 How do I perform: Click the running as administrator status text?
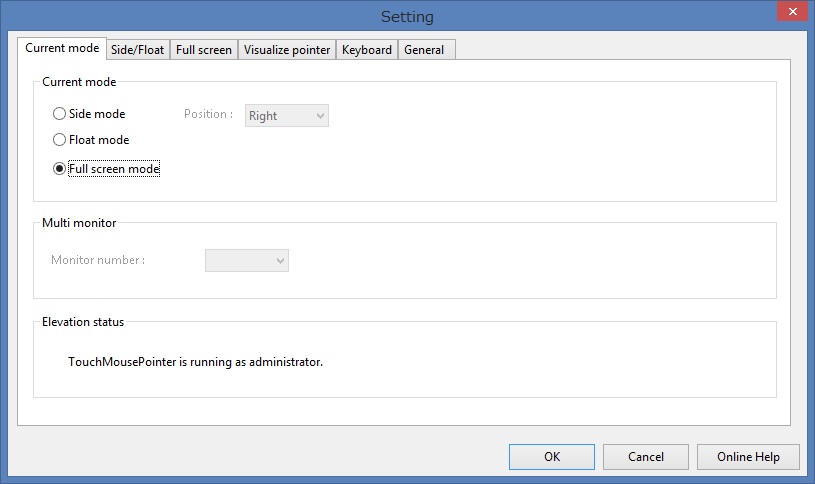click(195, 361)
